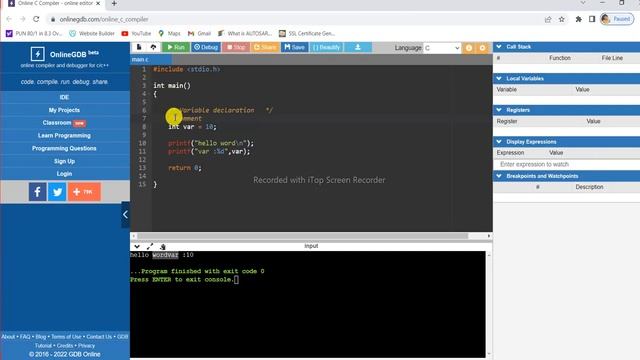Create a new file with the toolbar icon
The image size is (640, 360).
[139, 47]
